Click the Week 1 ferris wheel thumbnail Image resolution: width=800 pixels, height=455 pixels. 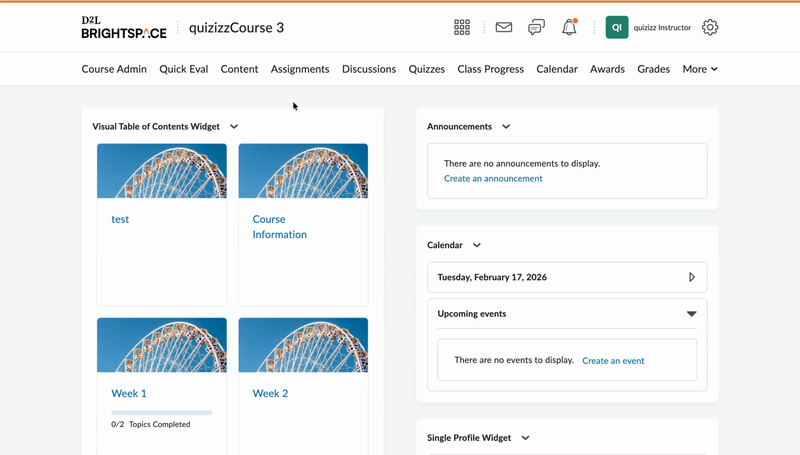click(162, 345)
